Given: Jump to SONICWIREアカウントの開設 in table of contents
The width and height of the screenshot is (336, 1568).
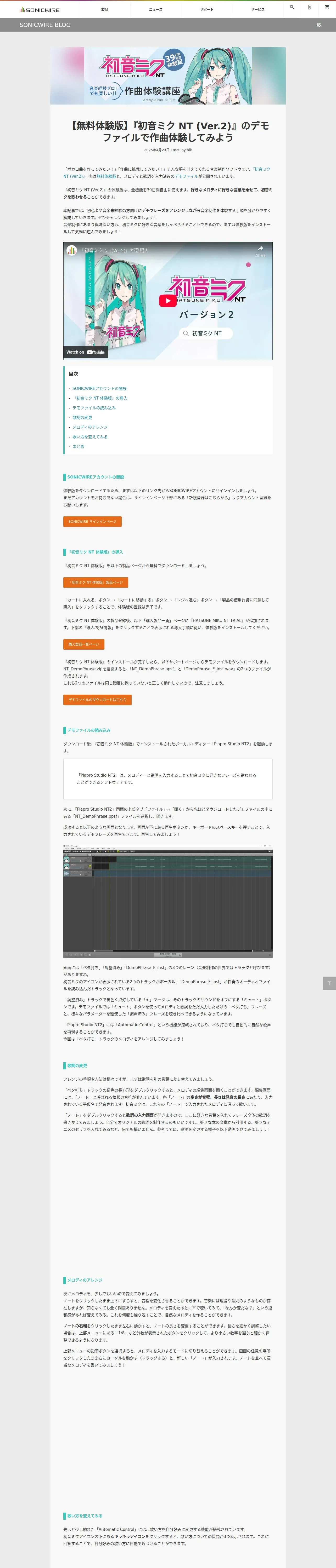Looking at the screenshot, I should (99, 388).
